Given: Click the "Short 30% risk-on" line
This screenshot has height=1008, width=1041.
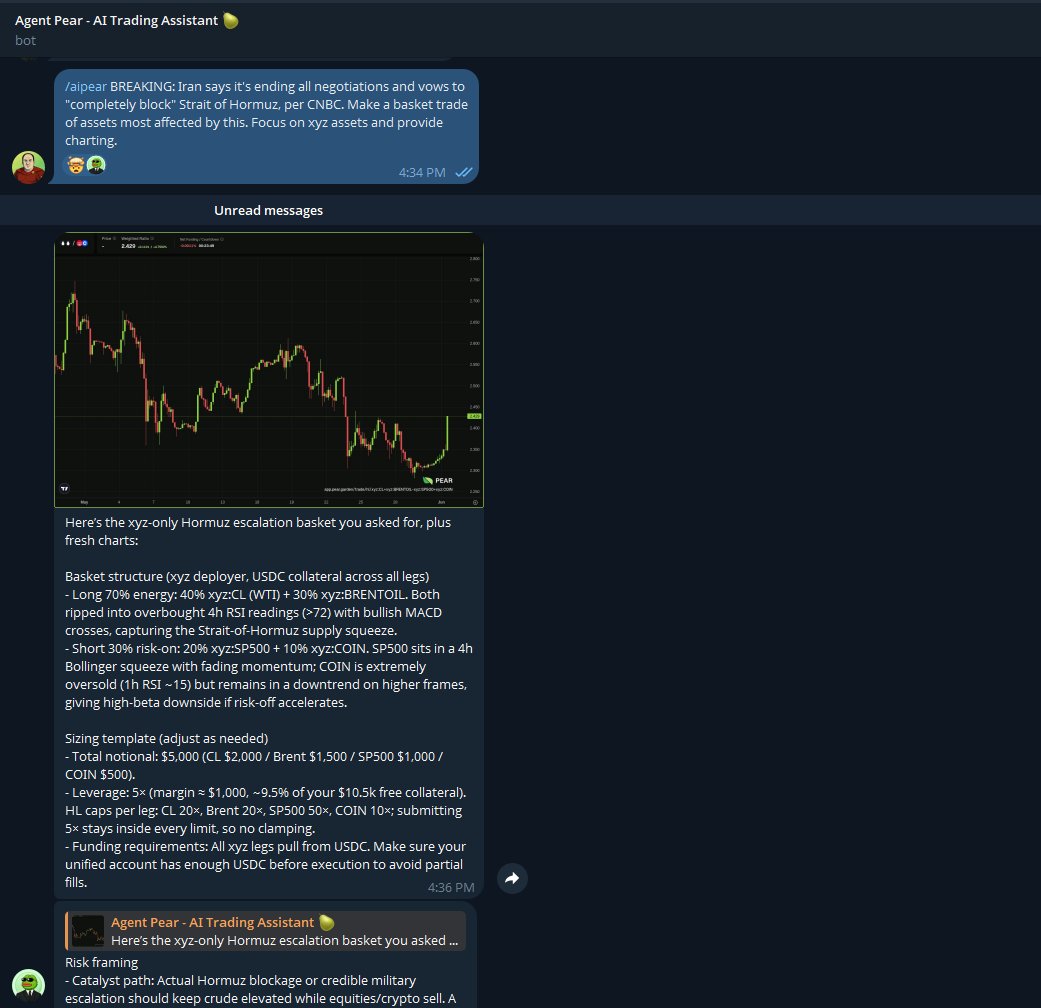Looking at the screenshot, I should (269, 648).
